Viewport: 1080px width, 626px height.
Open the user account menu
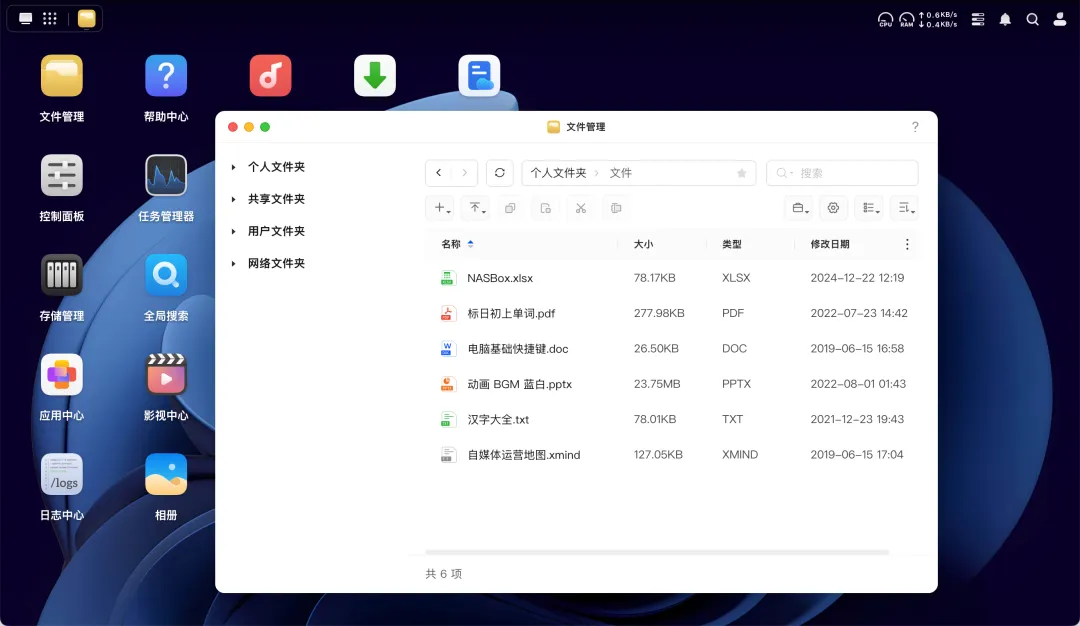(1060, 19)
